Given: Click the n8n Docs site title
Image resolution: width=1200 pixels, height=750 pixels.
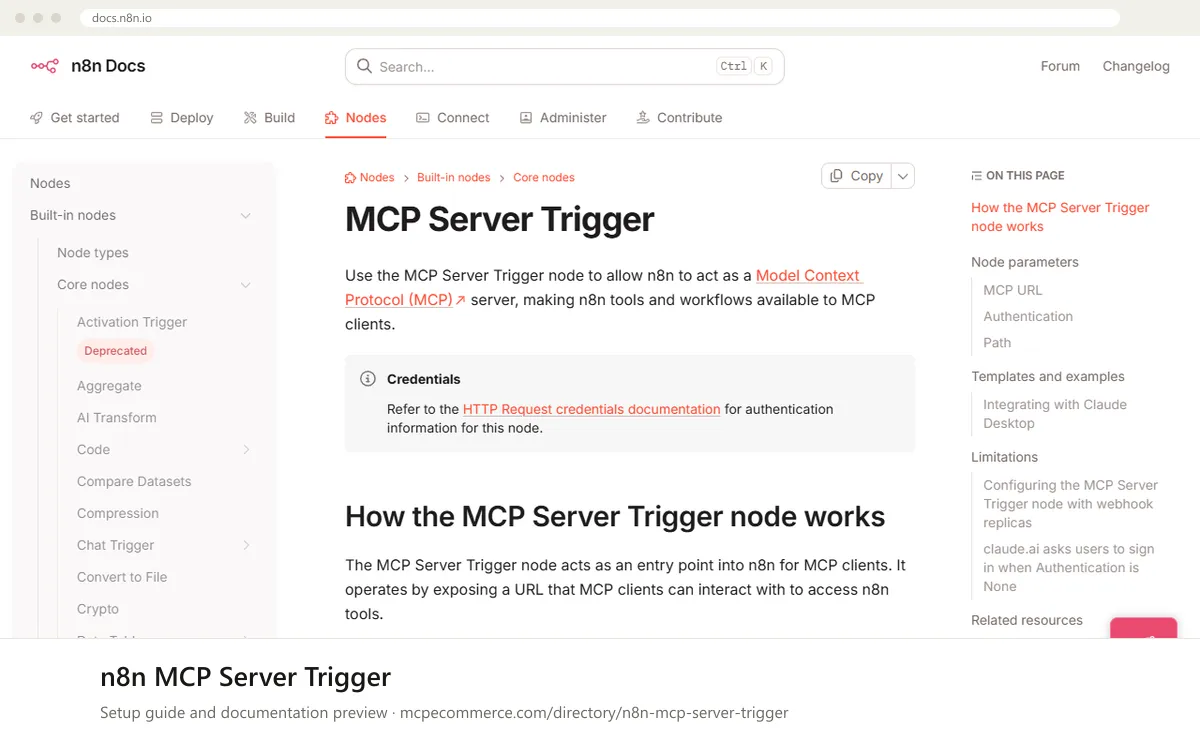Looking at the screenshot, I should click(108, 66).
